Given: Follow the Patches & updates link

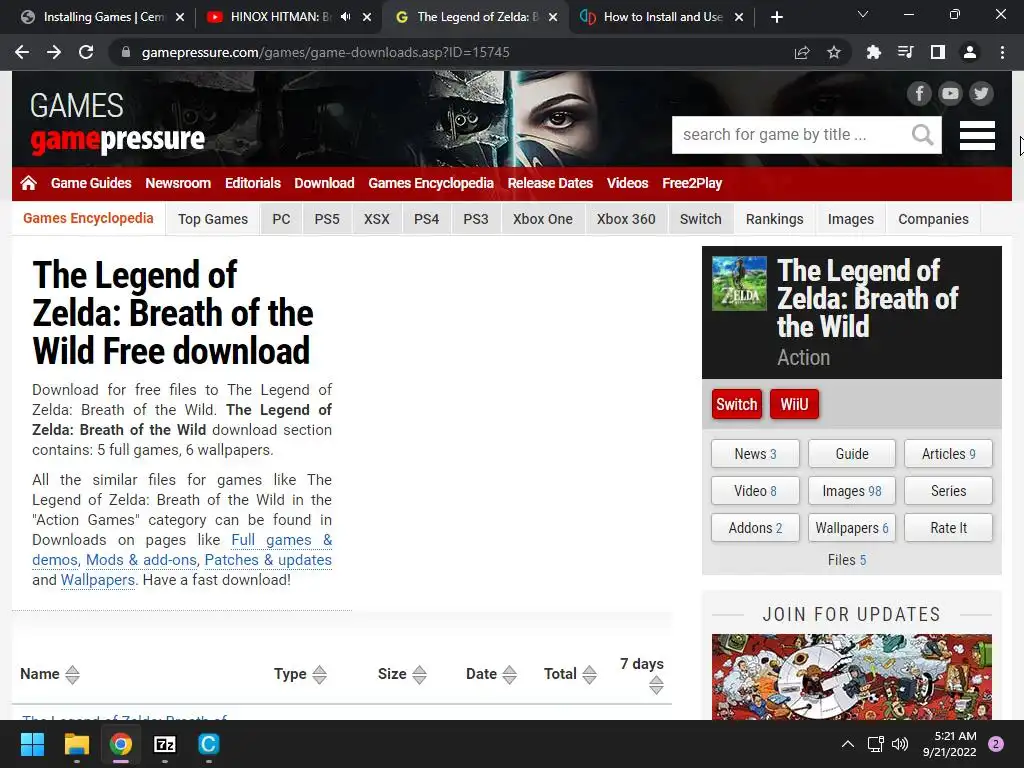Looking at the screenshot, I should 268,560.
